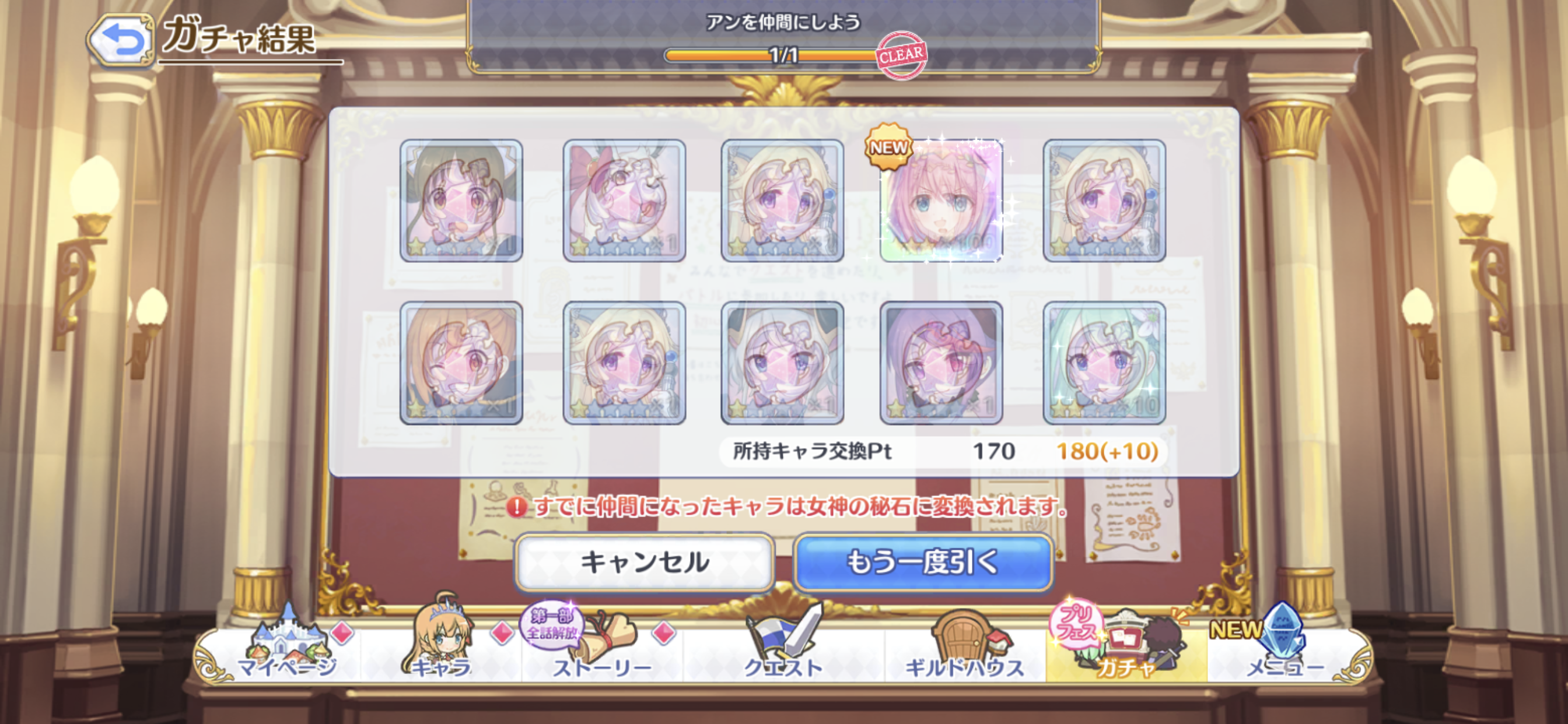Select the NEW pink-haired character card
The image size is (1568, 724).
point(941,200)
